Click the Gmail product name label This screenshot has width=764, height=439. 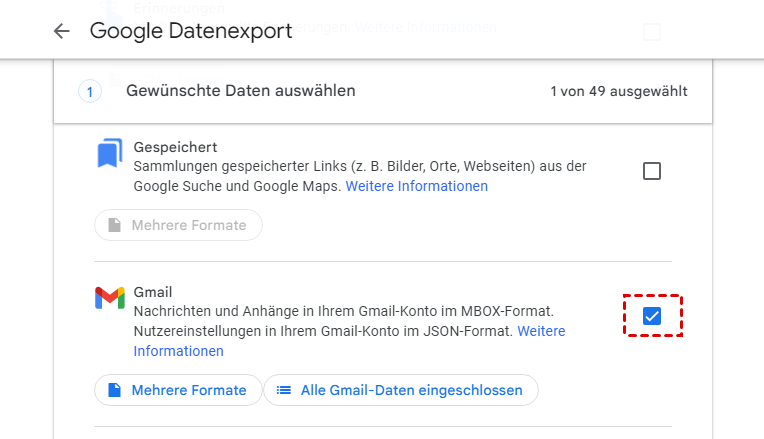pyautogui.click(x=153, y=292)
